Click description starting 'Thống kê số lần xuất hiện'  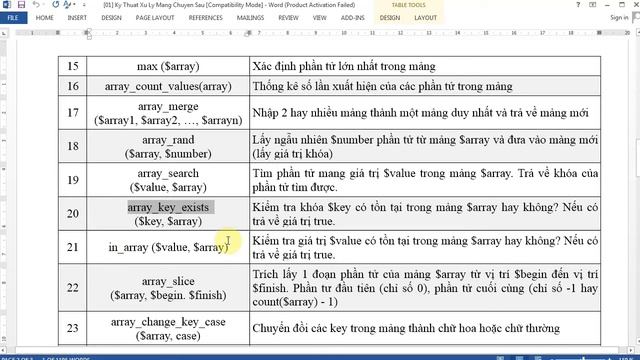coord(382,86)
